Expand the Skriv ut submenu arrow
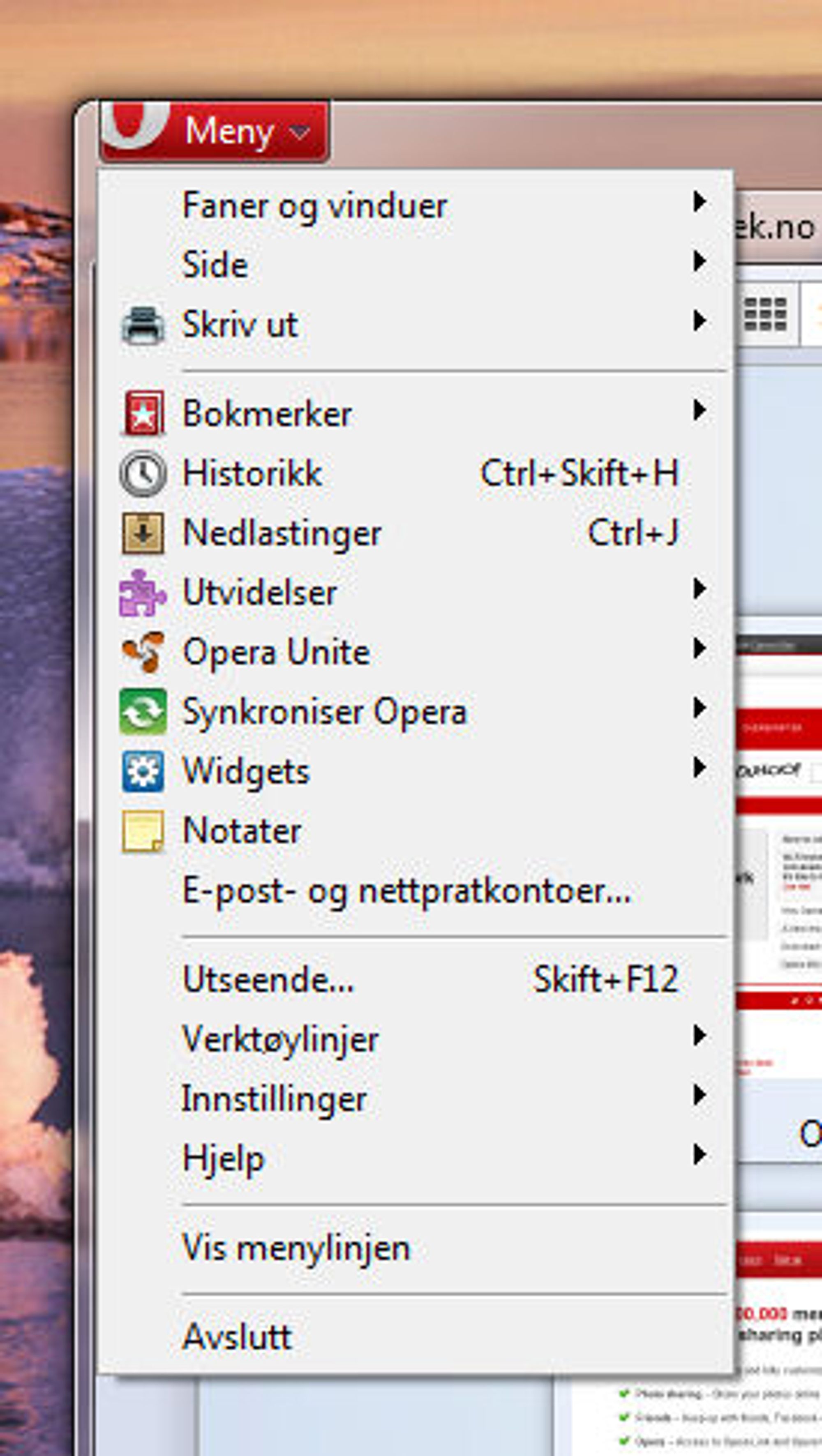Viewport: 822px width, 1456px height. (700, 321)
